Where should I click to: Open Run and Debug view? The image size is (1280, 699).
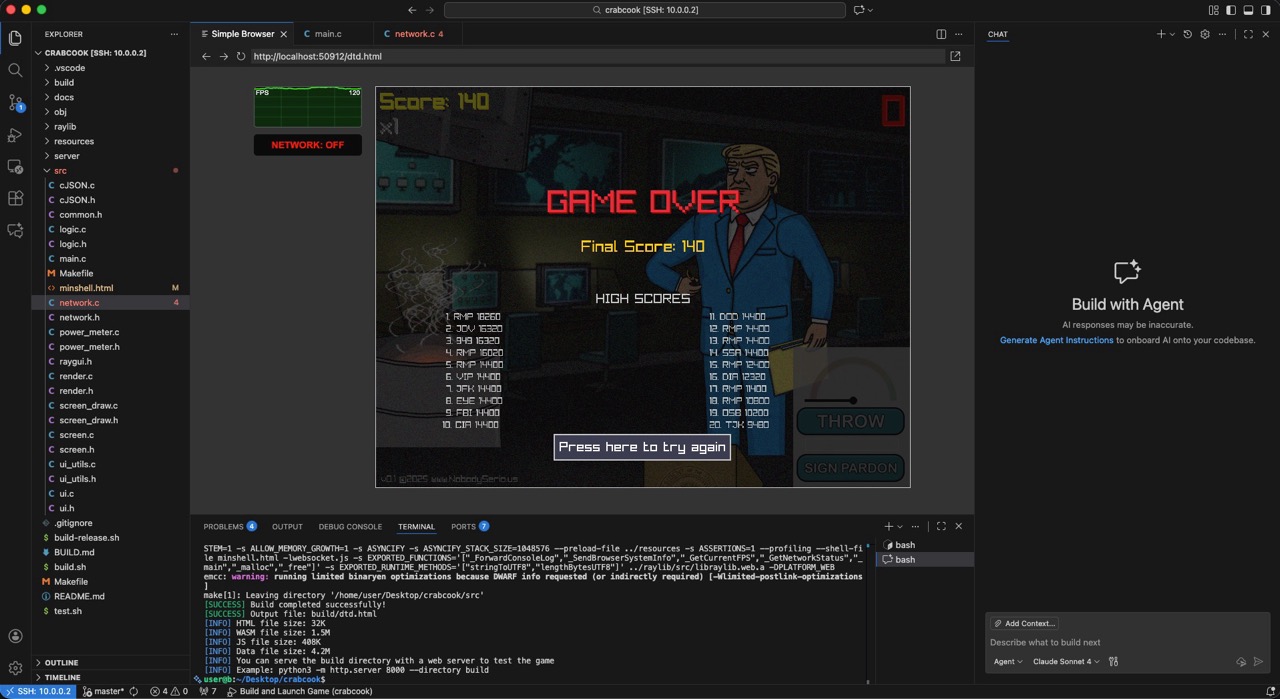[15, 134]
